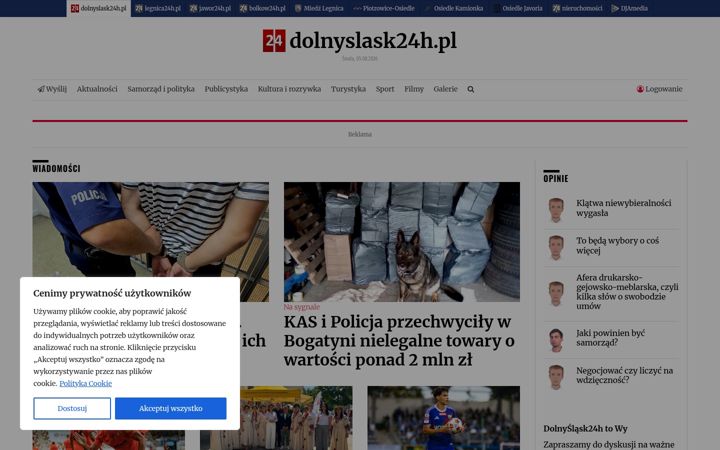Screen dimensions: 720x450
Task: Open the procession crowd photo thumbnail
Action: [296, 418]
